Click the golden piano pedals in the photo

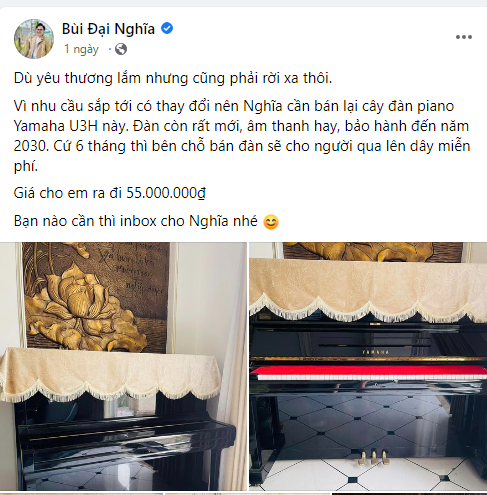pyautogui.click(x=374, y=457)
